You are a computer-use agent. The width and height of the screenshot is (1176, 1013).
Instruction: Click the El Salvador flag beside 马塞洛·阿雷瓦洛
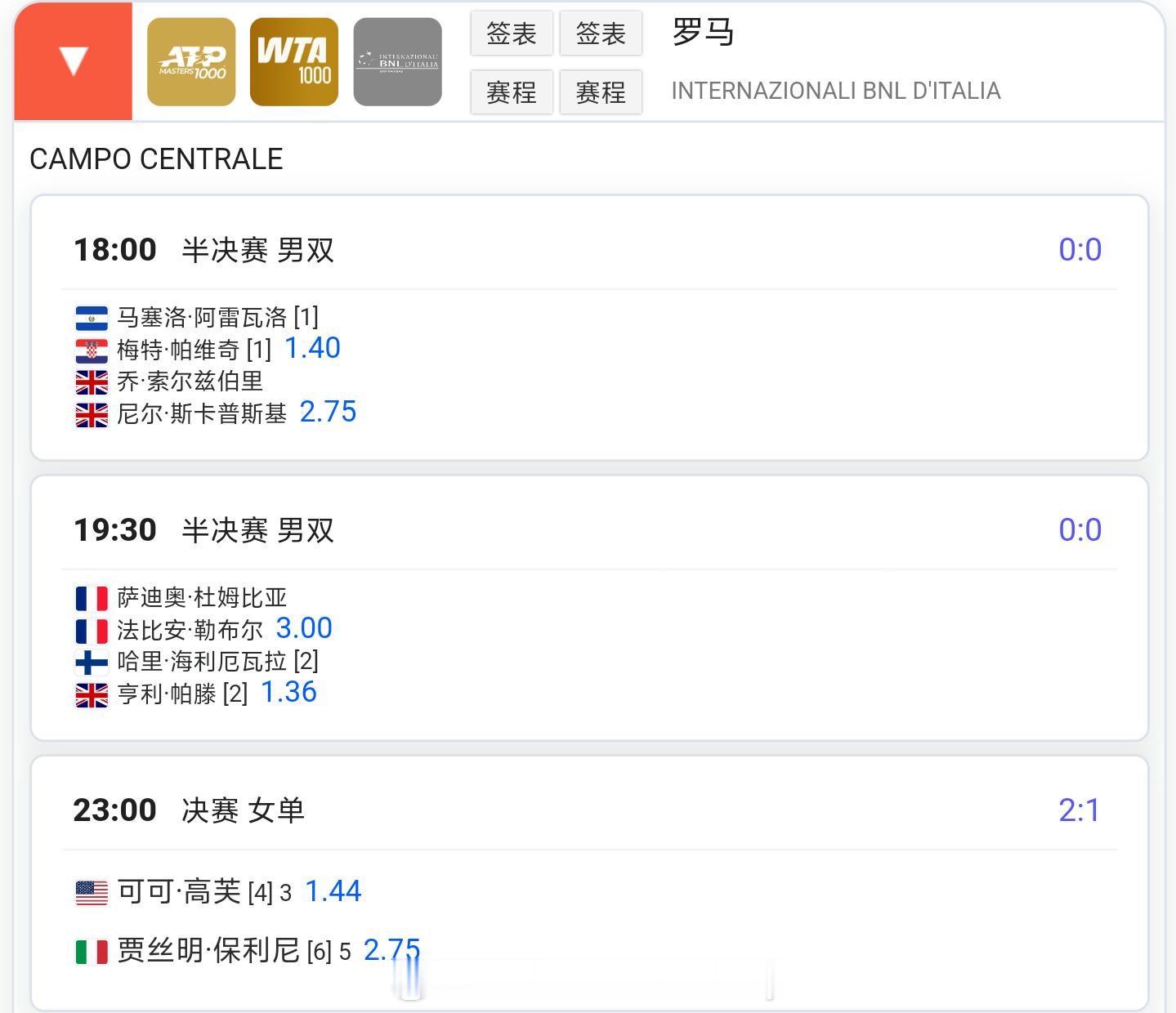tap(92, 318)
